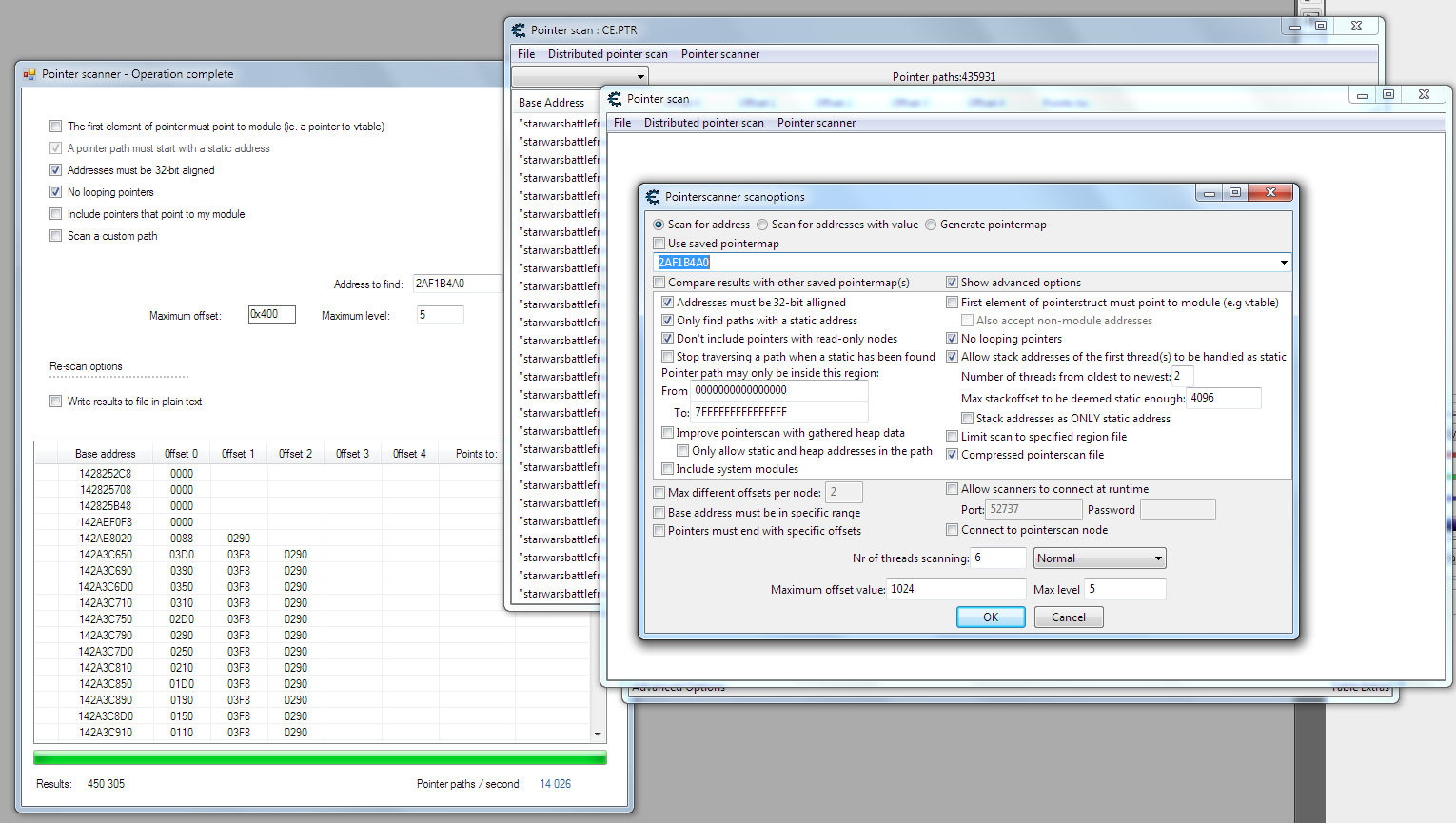The image size is (1456, 823).
Task: Open the dropdown above the Base Address column
Action: 640,76
